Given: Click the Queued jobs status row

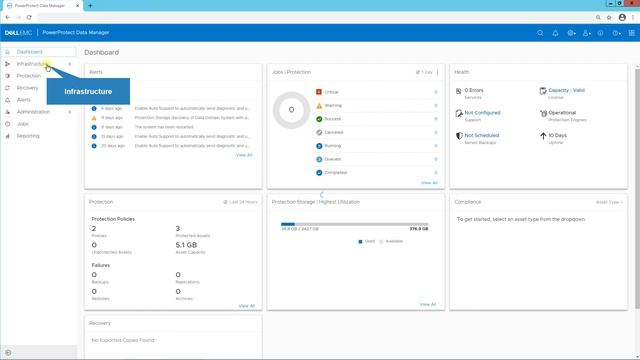Looking at the screenshot, I should [377, 159].
